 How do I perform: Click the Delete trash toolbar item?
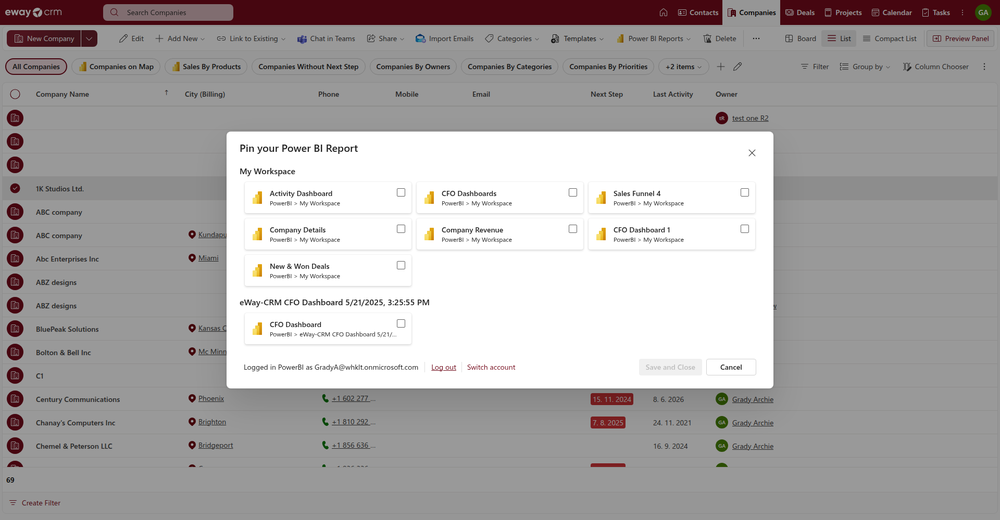tap(719, 38)
